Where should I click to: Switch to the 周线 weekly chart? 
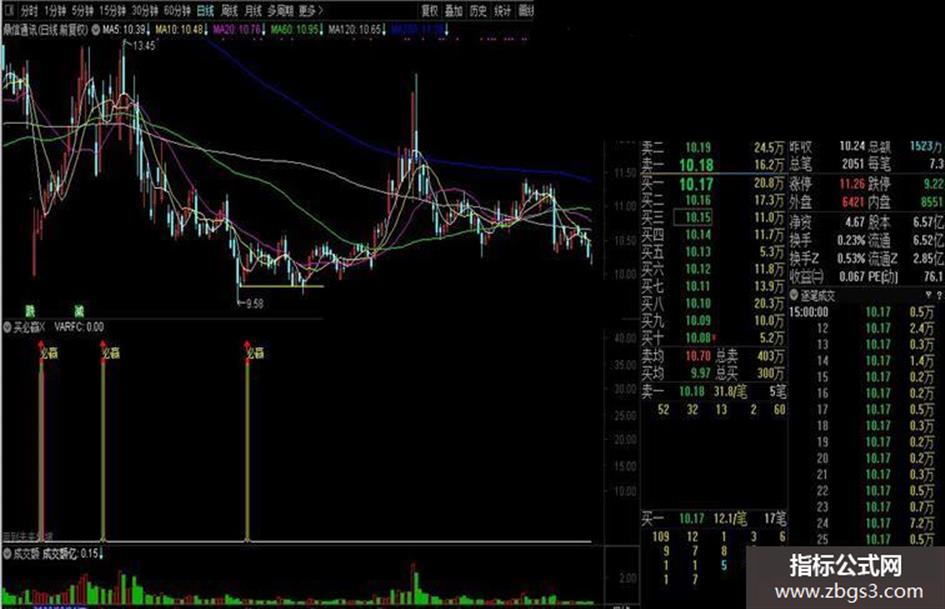pos(230,10)
